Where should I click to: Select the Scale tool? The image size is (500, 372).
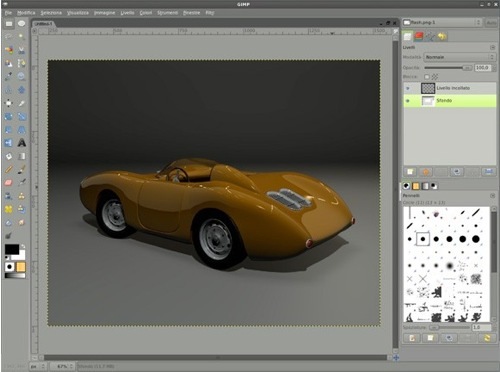(x=22, y=117)
